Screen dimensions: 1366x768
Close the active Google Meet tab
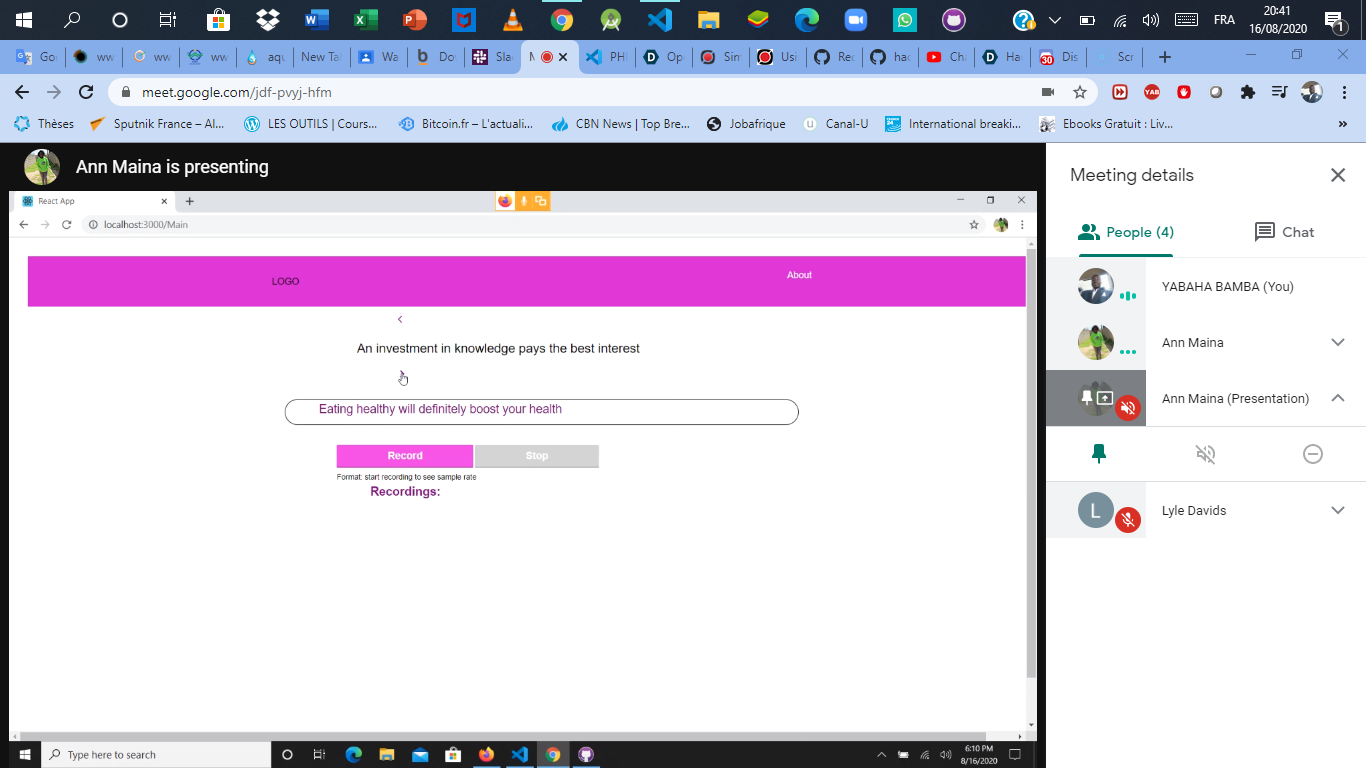pyautogui.click(x=563, y=57)
